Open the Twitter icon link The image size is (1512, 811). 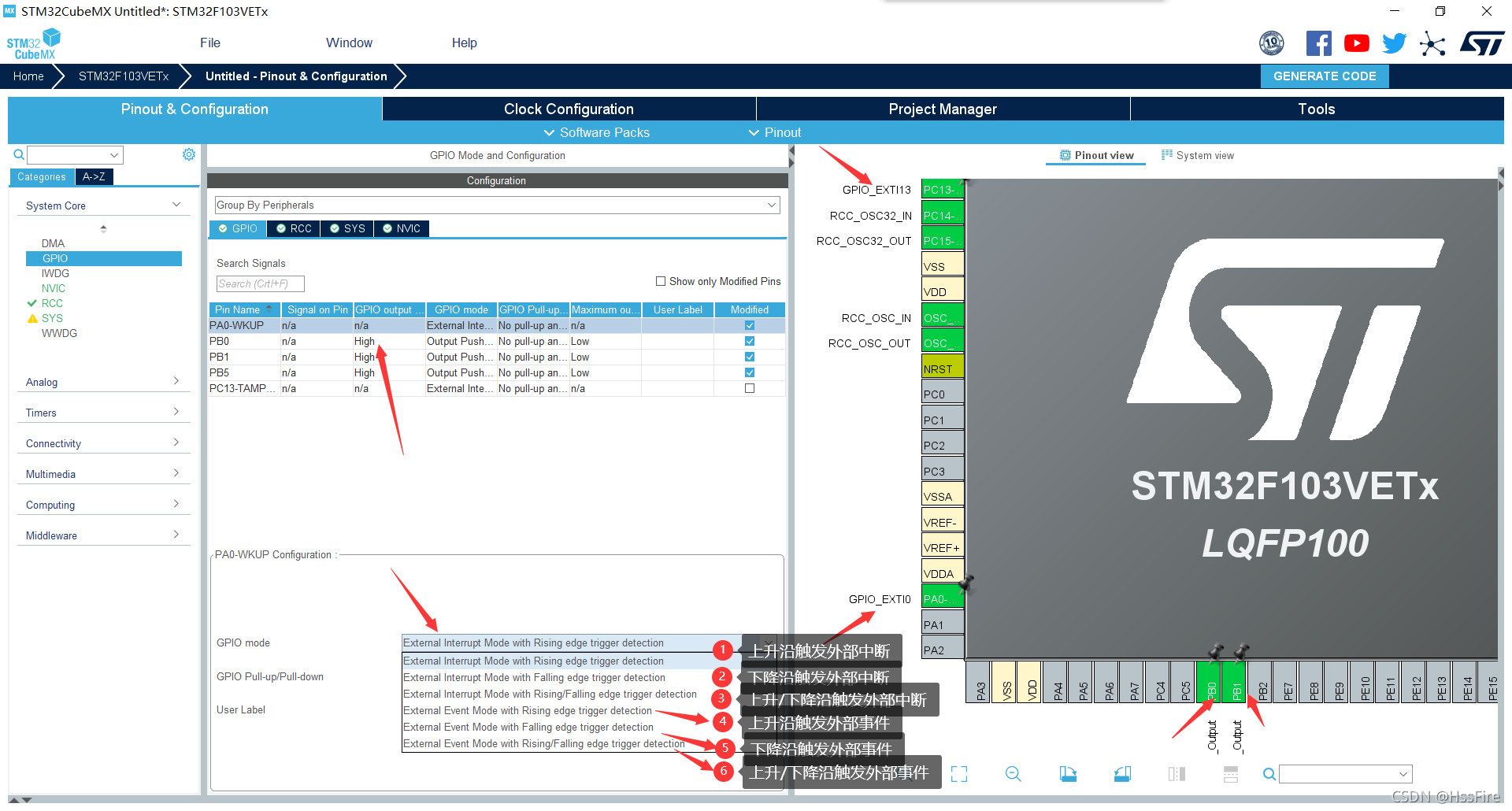click(x=1394, y=43)
